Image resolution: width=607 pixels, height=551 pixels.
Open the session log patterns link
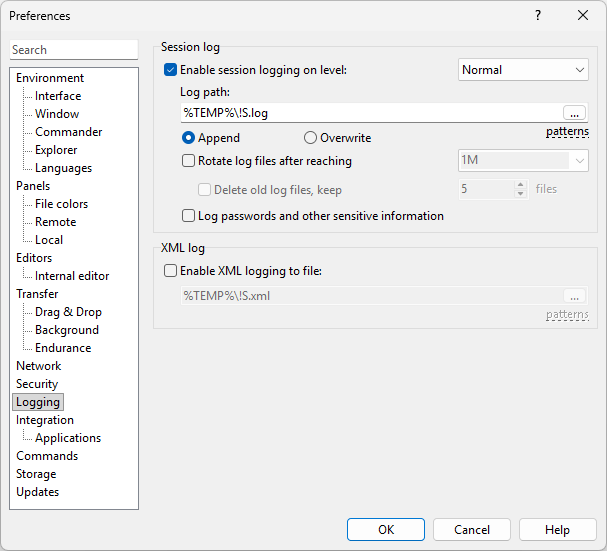tap(567, 132)
